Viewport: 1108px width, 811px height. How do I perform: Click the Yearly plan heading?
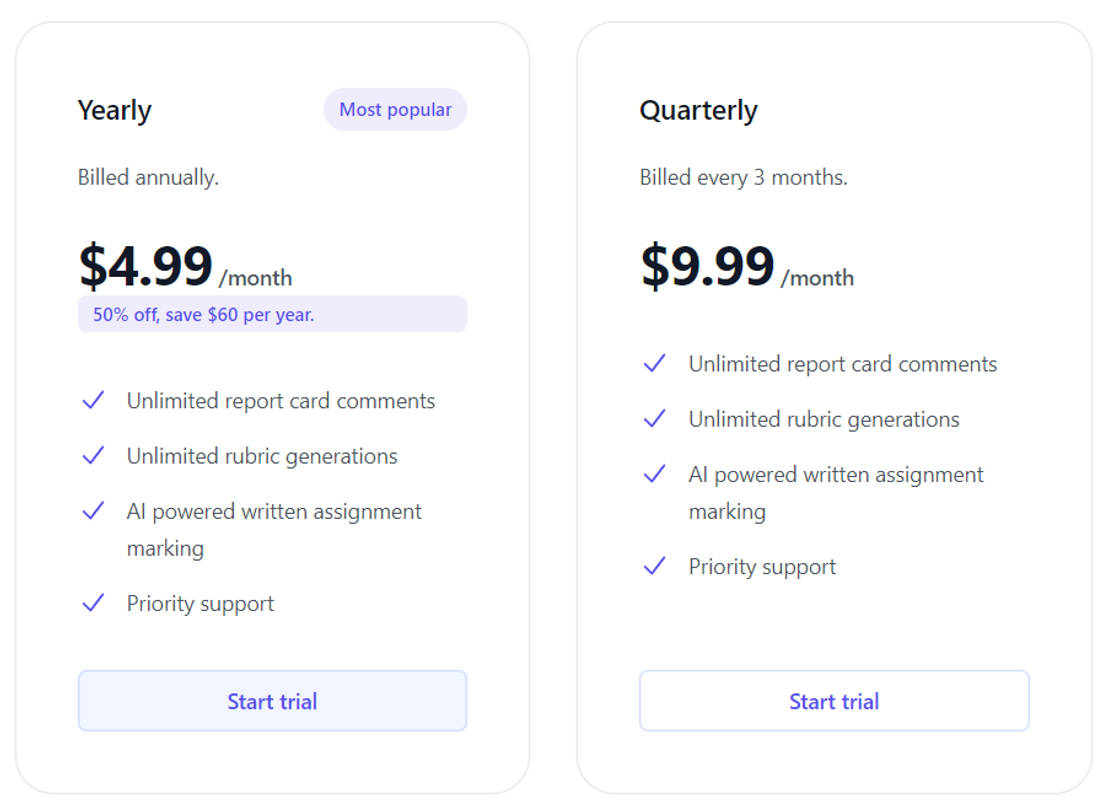pyautogui.click(x=114, y=110)
